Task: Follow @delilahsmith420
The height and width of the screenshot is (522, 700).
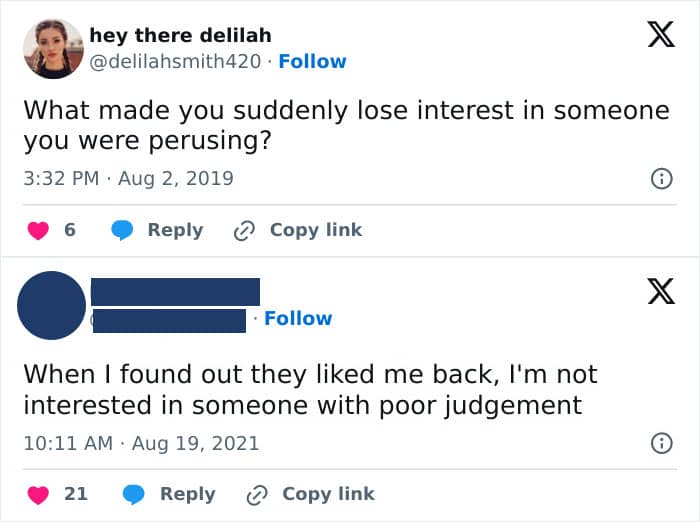Action: click(312, 61)
